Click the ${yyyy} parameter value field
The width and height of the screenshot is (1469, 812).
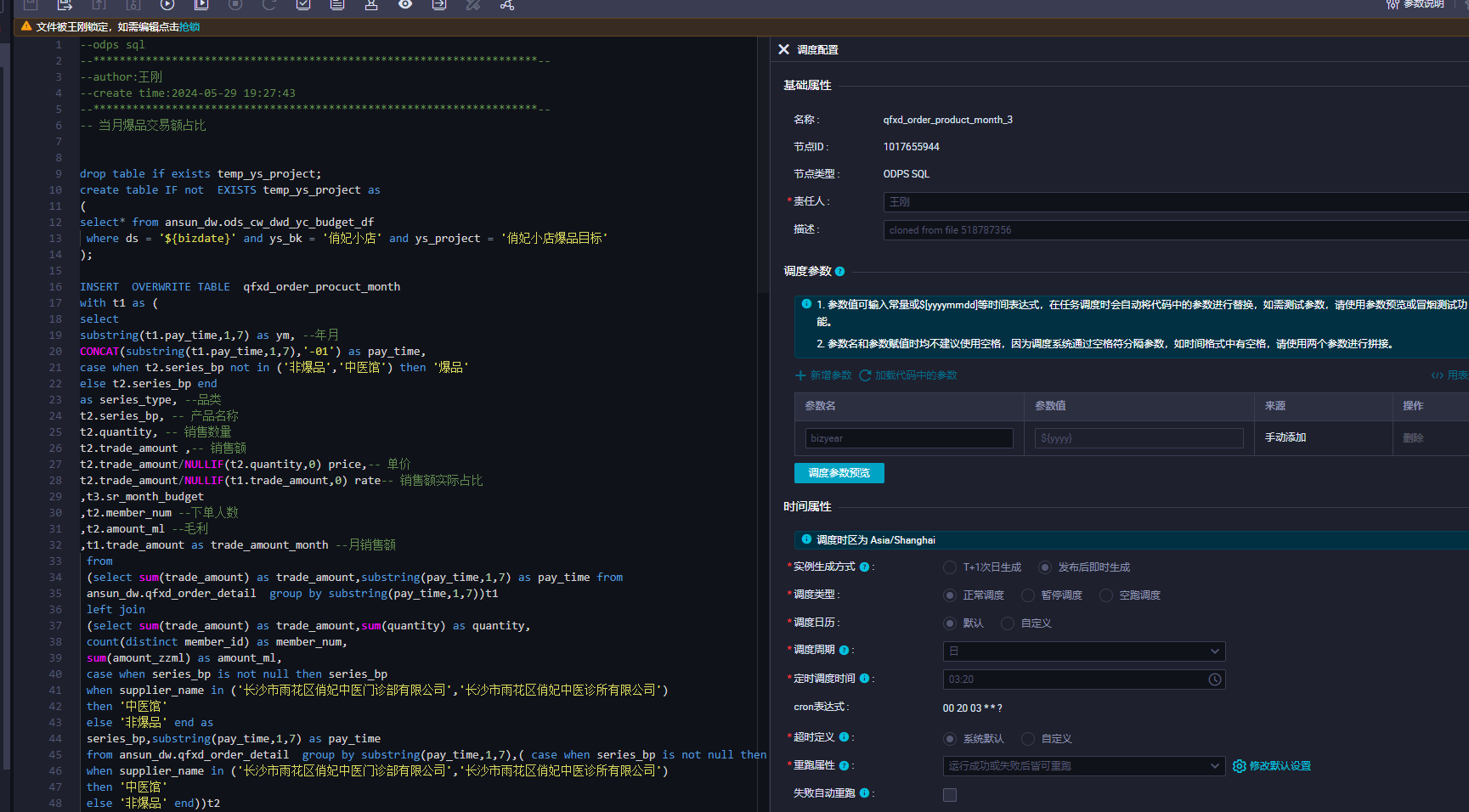pos(1139,438)
